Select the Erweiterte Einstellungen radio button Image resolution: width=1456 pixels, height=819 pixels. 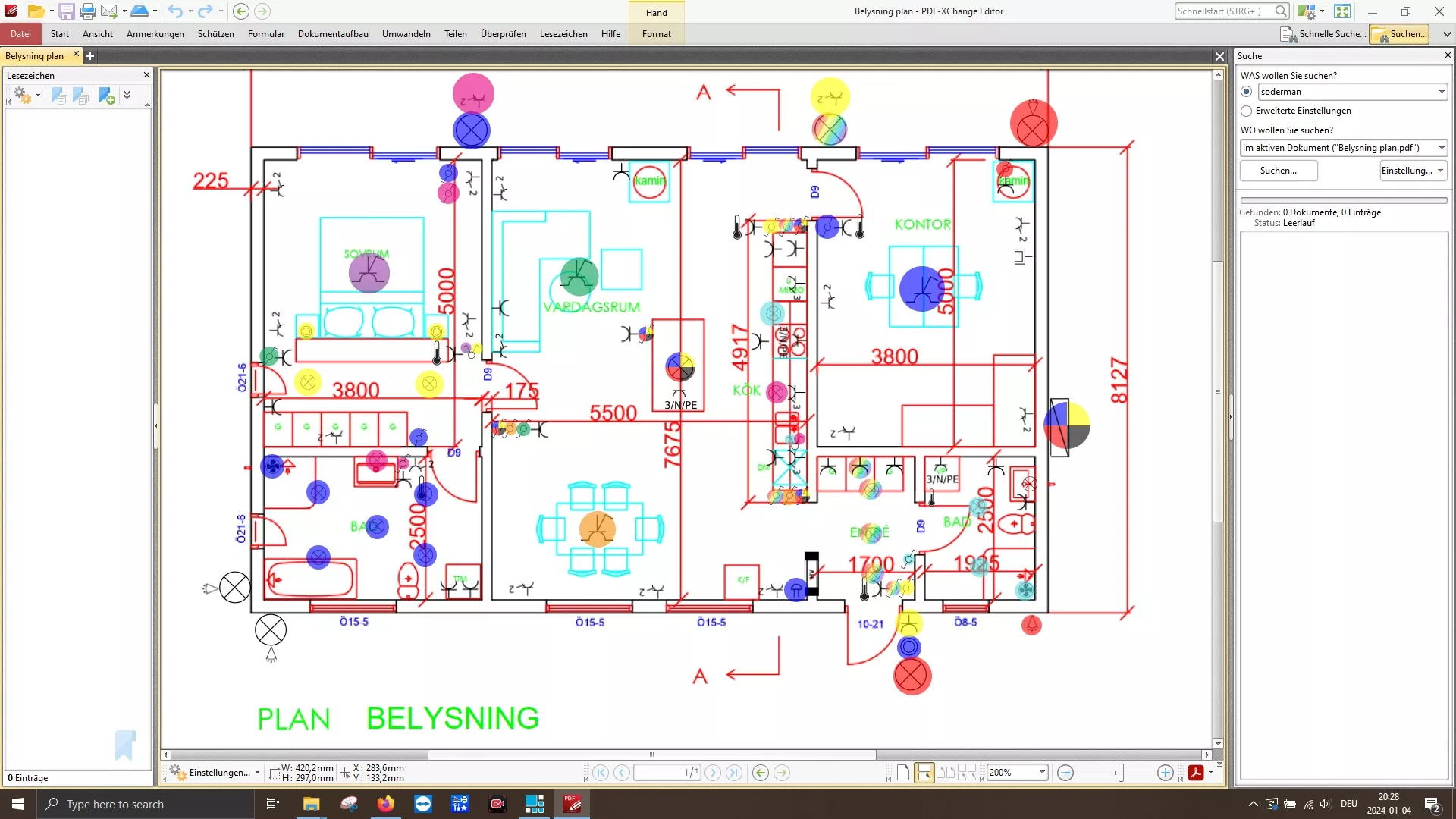coord(1247,111)
